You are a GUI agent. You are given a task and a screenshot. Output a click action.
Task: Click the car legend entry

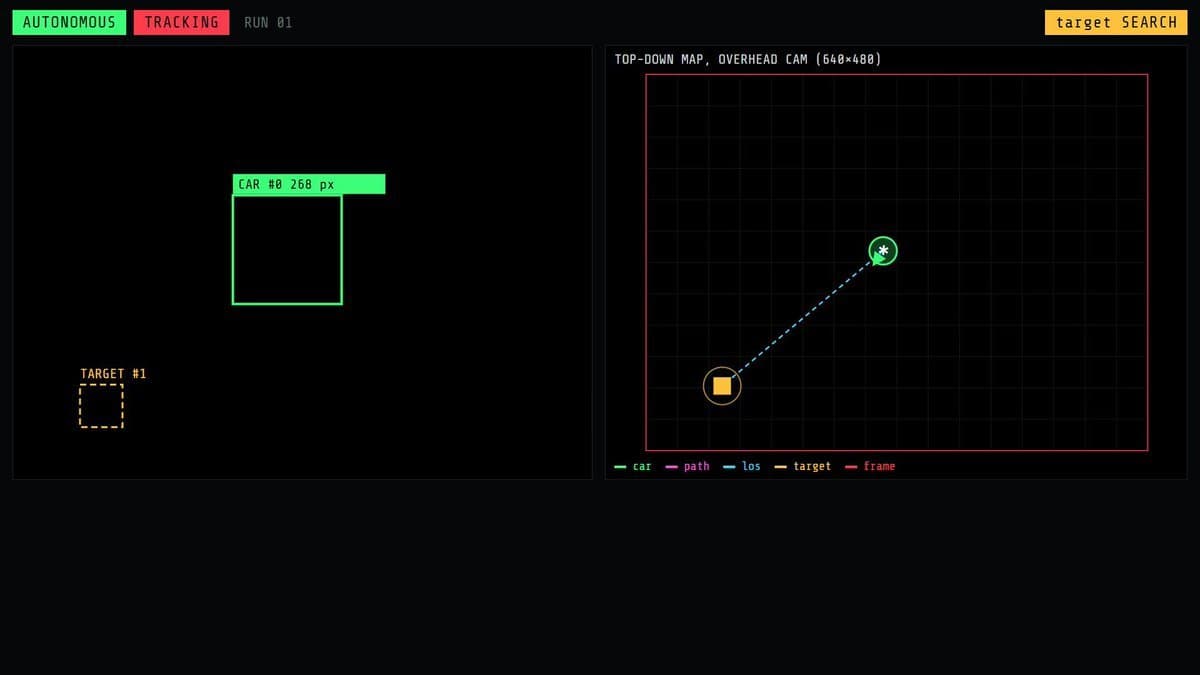(x=633, y=466)
